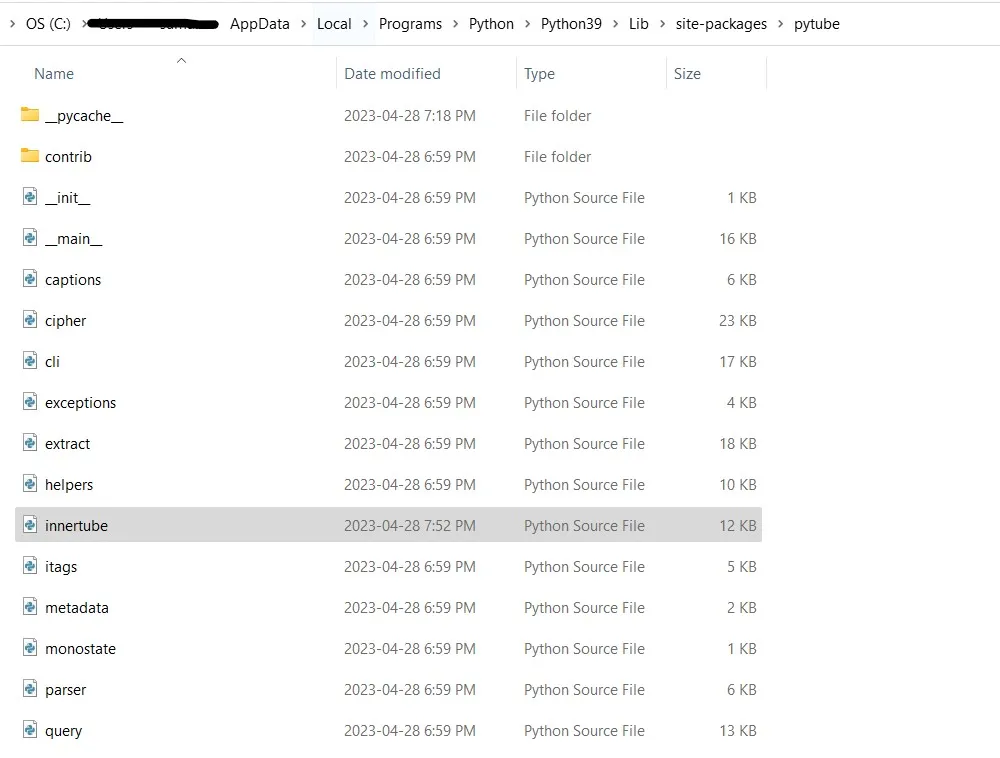Click the __init__ Python file icon
Image resolution: width=1000 pixels, height=758 pixels.
(x=30, y=196)
